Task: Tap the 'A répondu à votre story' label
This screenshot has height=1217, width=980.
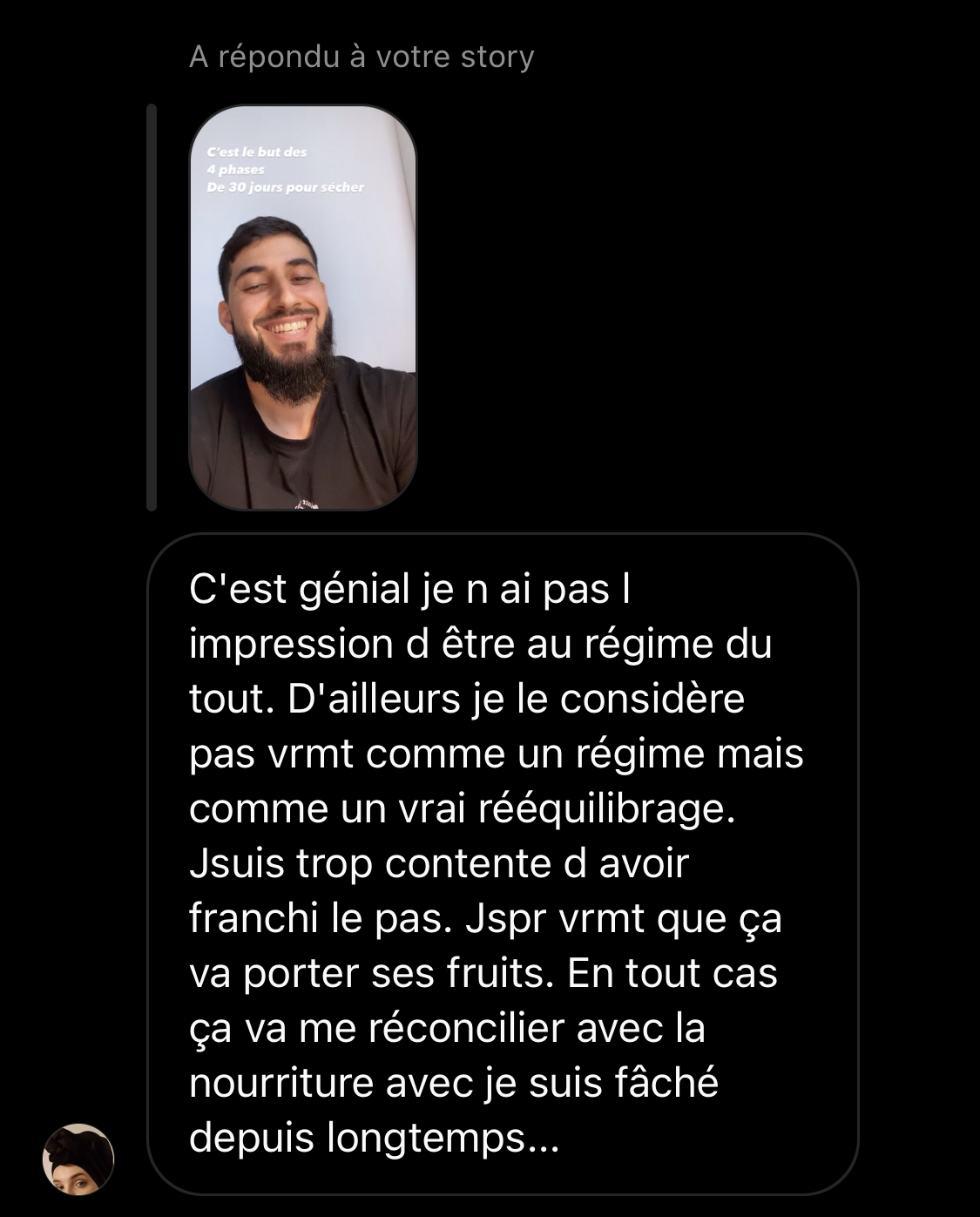Action: pyautogui.click(x=362, y=57)
